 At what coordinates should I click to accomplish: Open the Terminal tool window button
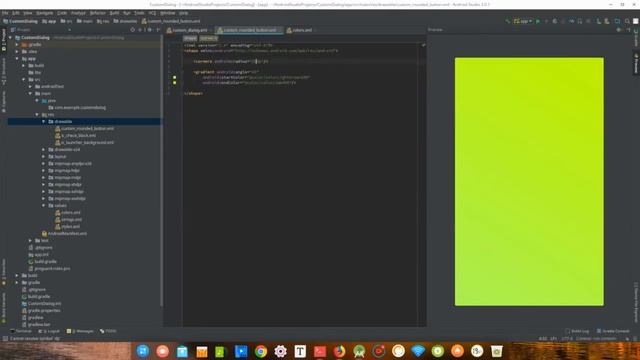(x=21, y=331)
